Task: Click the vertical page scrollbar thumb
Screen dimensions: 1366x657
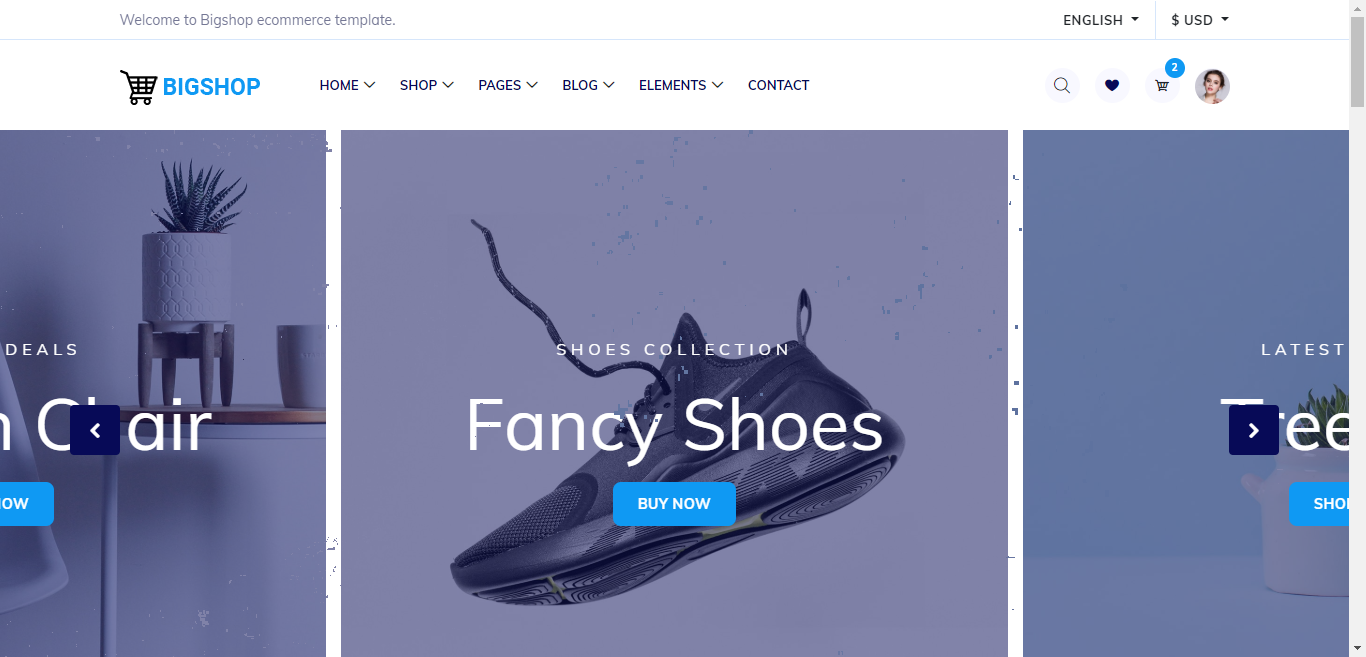Action: [x=1357, y=60]
